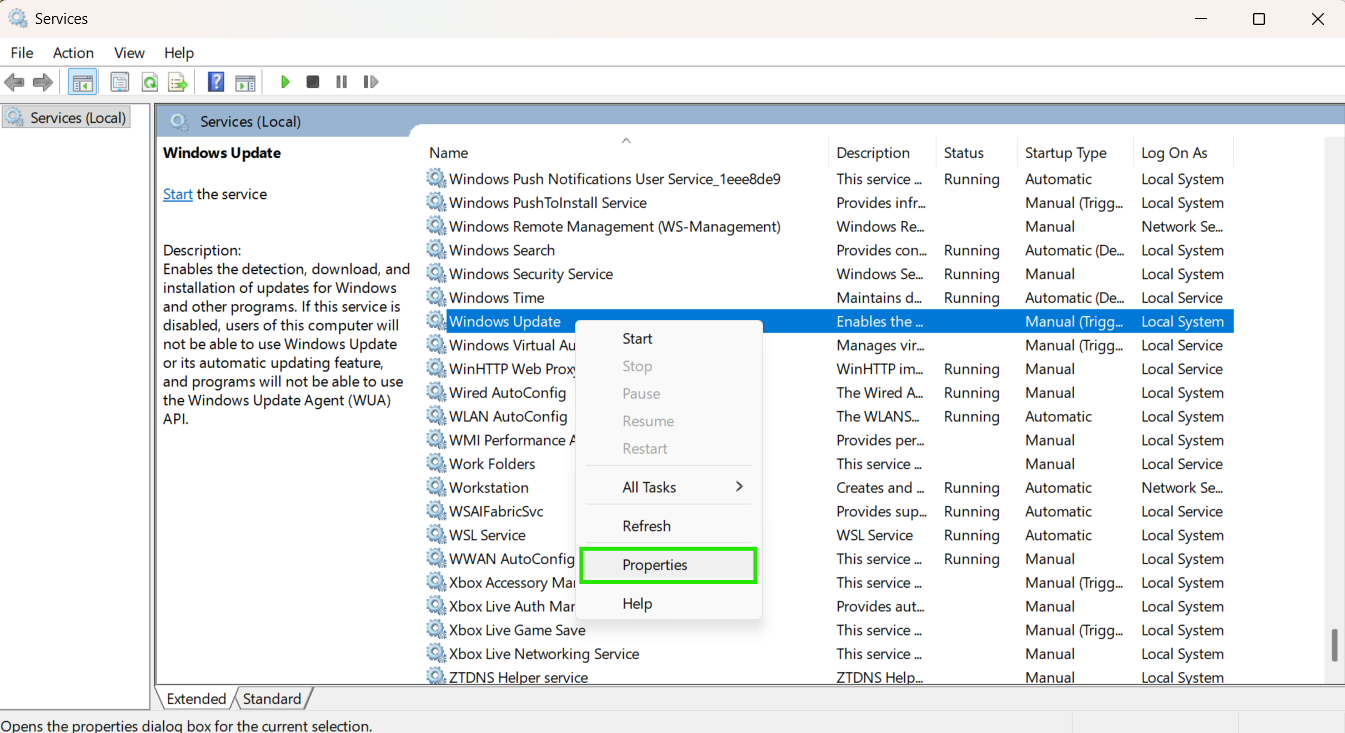The image size is (1345, 733).
Task: Click the blue question mark Help icon
Action: 216,82
